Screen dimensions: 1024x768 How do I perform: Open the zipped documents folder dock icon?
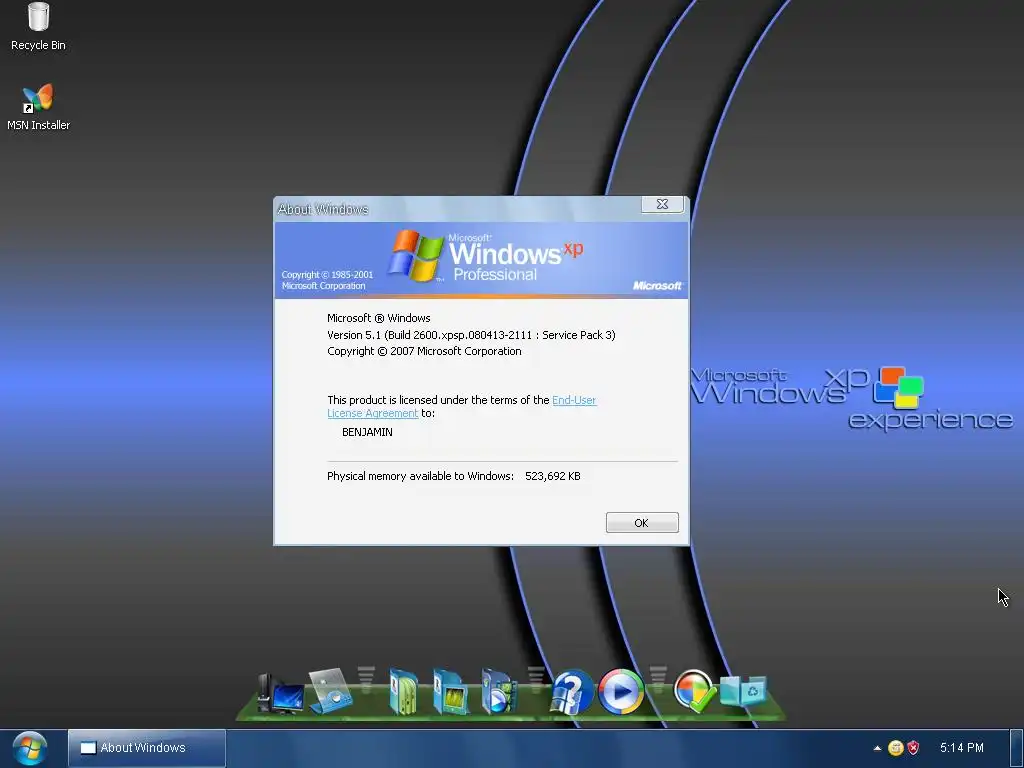404,692
